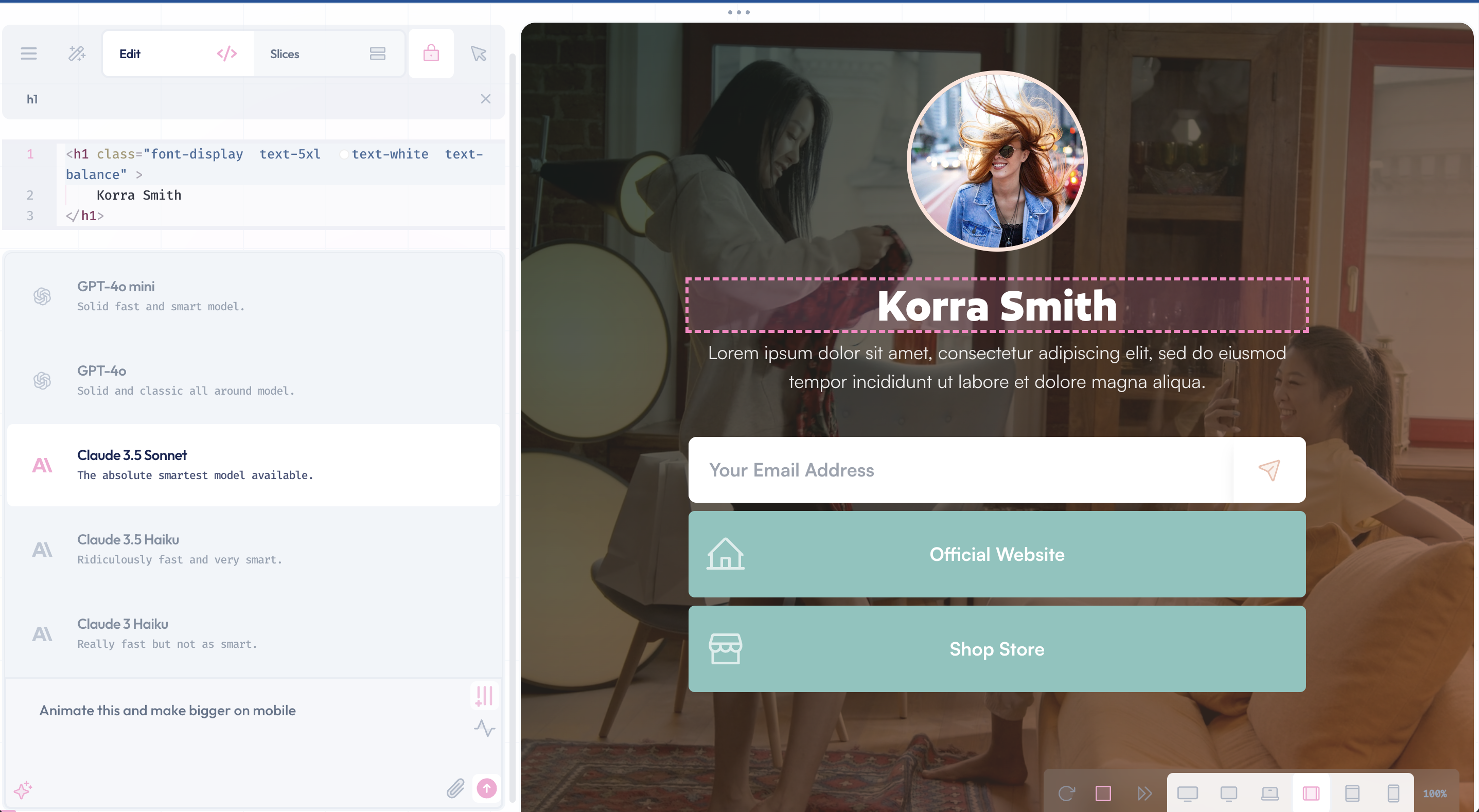1479x812 pixels.
Task: Click the paperclip attach icon
Action: [x=455, y=788]
